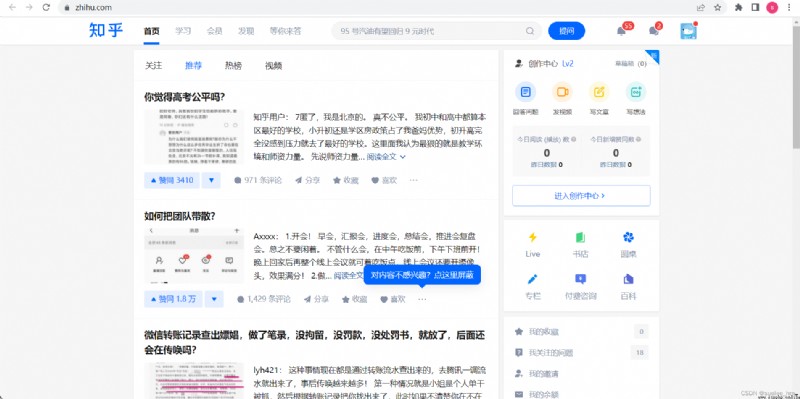This screenshot has height=399, width=800.
Task: Switch to 热榜 feed tab
Action: (233, 66)
